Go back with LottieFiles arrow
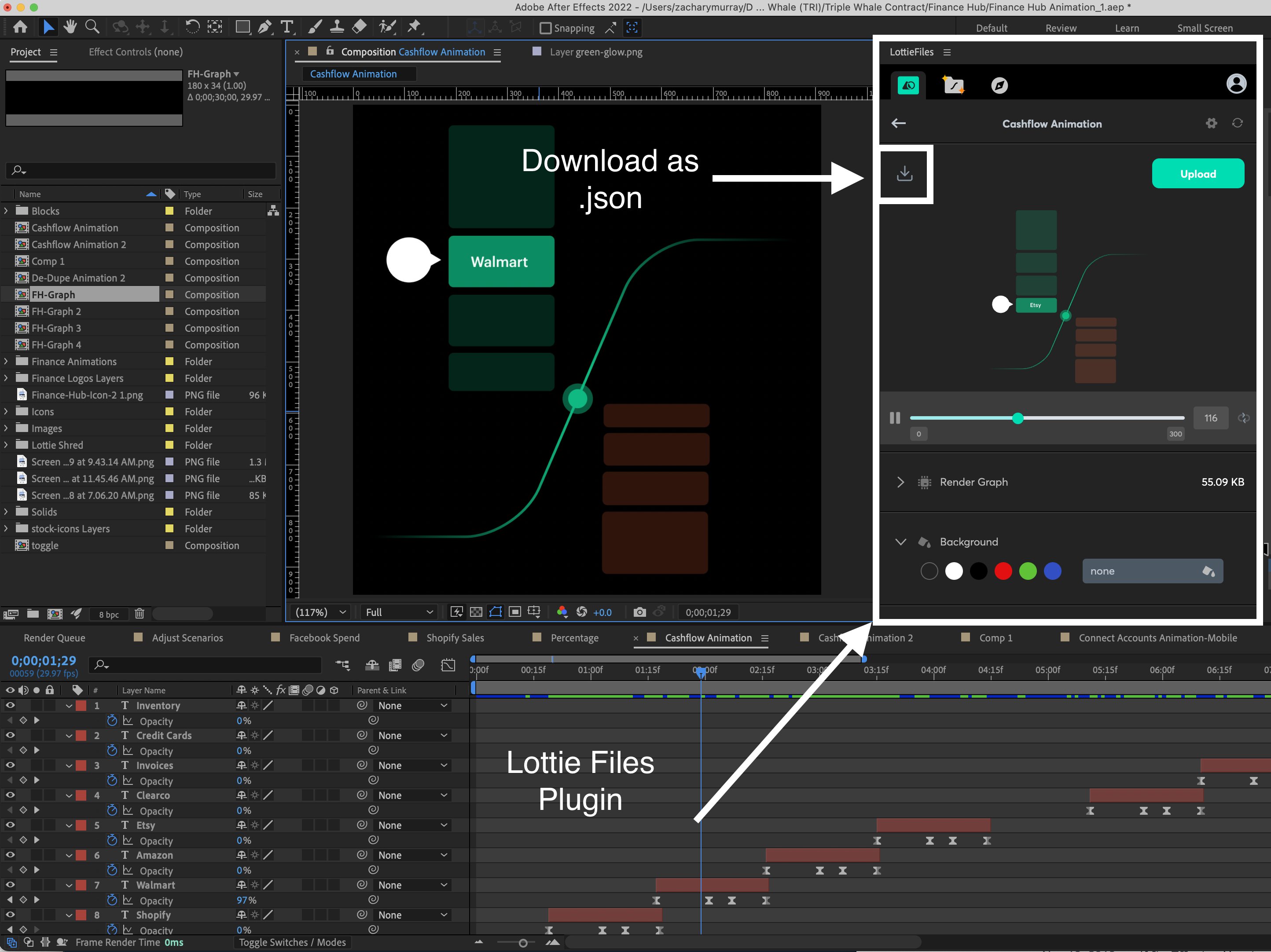The image size is (1271, 952). 899,123
